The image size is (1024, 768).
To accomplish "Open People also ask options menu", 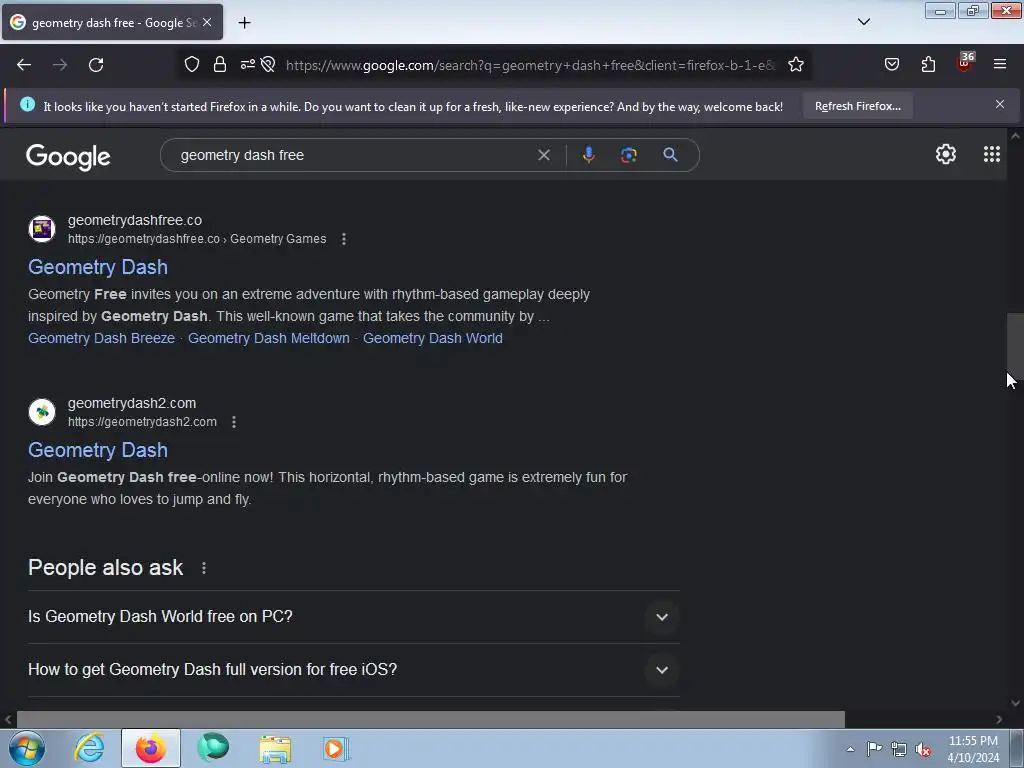I will [x=204, y=568].
